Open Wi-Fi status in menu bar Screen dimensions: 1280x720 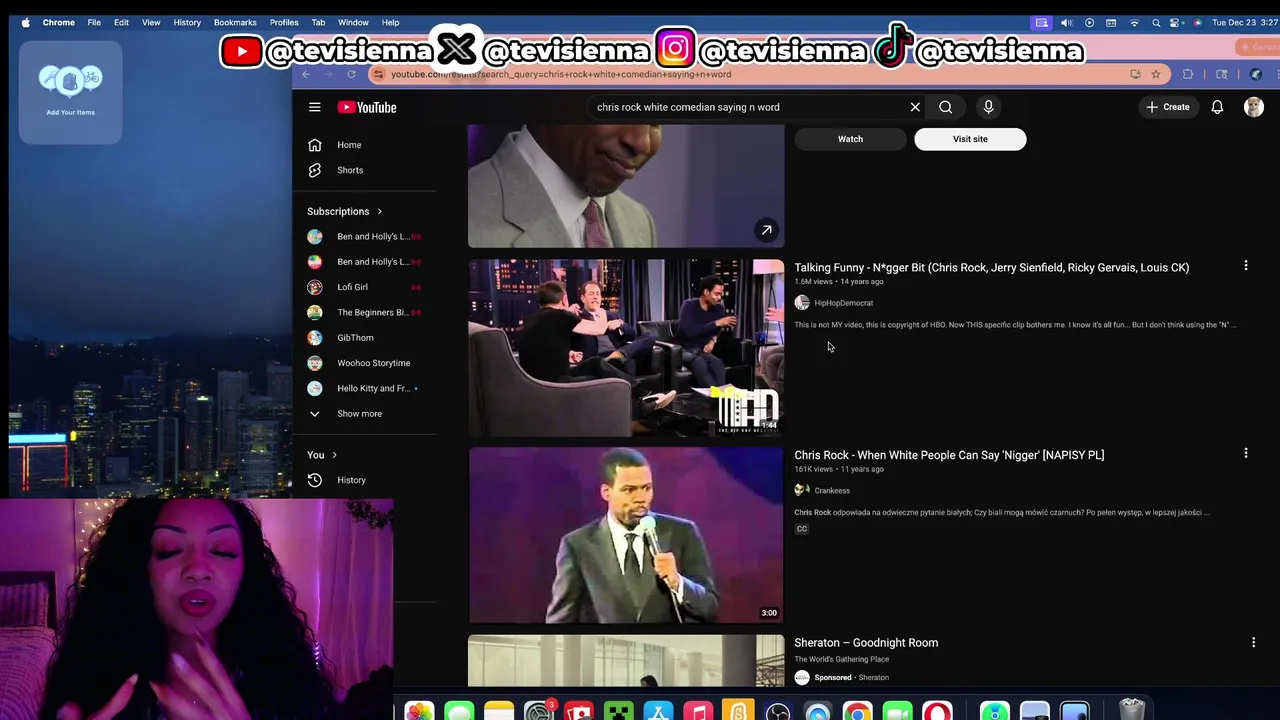(1134, 22)
